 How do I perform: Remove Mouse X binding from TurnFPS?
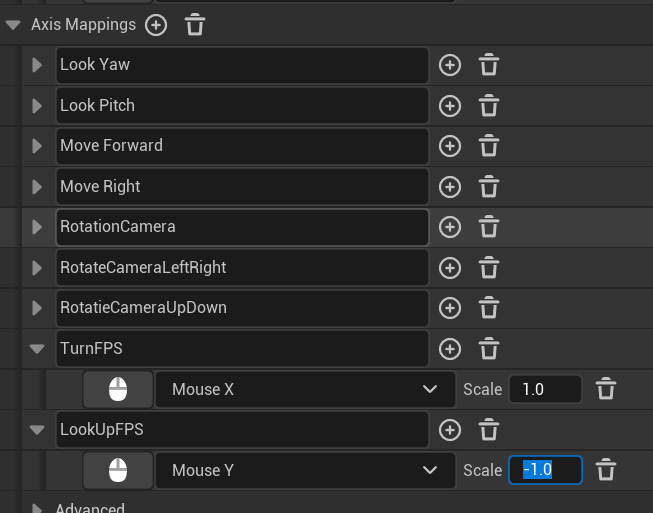tap(606, 389)
